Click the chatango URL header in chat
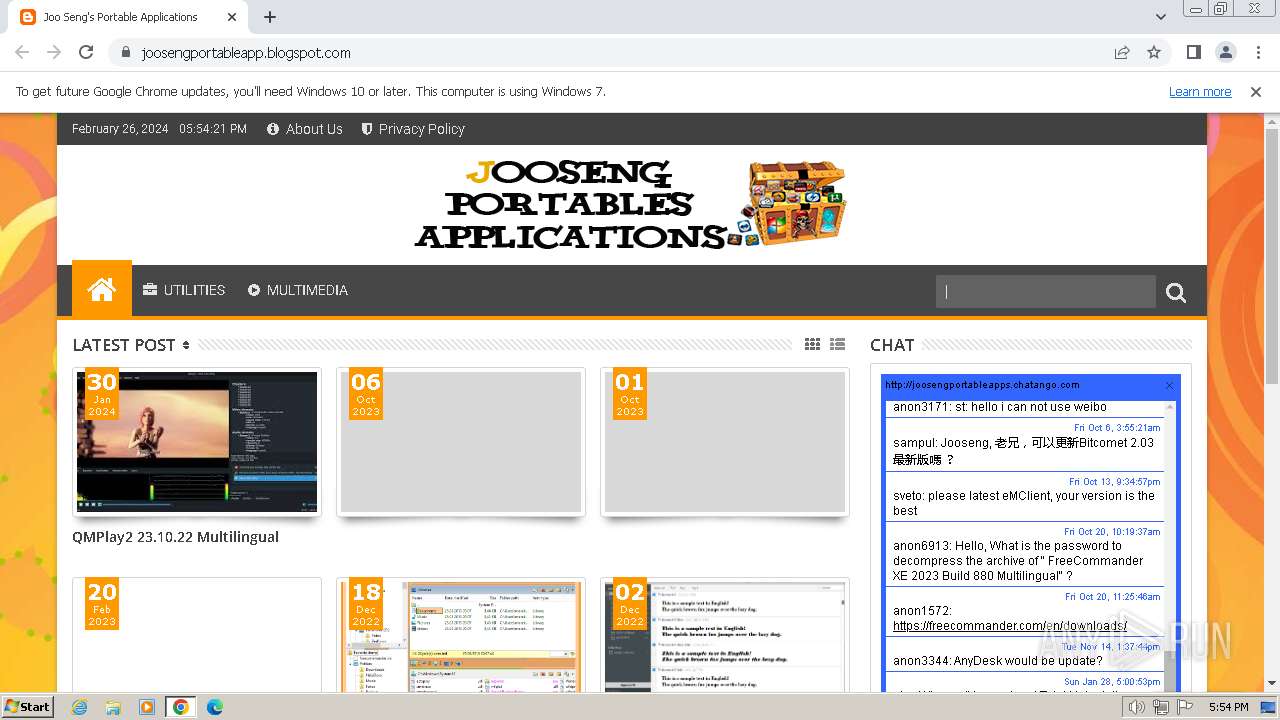The width and height of the screenshot is (1280, 720). click(x=982, y=385)
